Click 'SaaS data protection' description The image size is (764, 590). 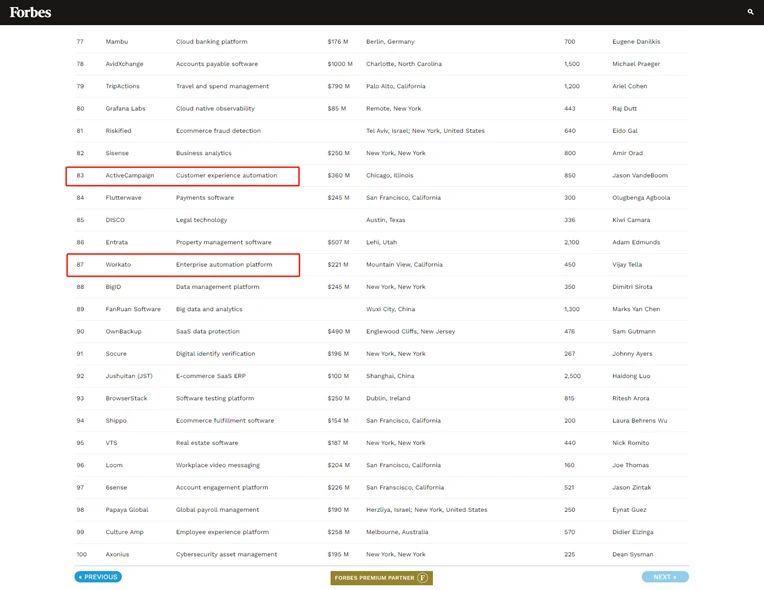pyautogui.click(x=208, y=331)
